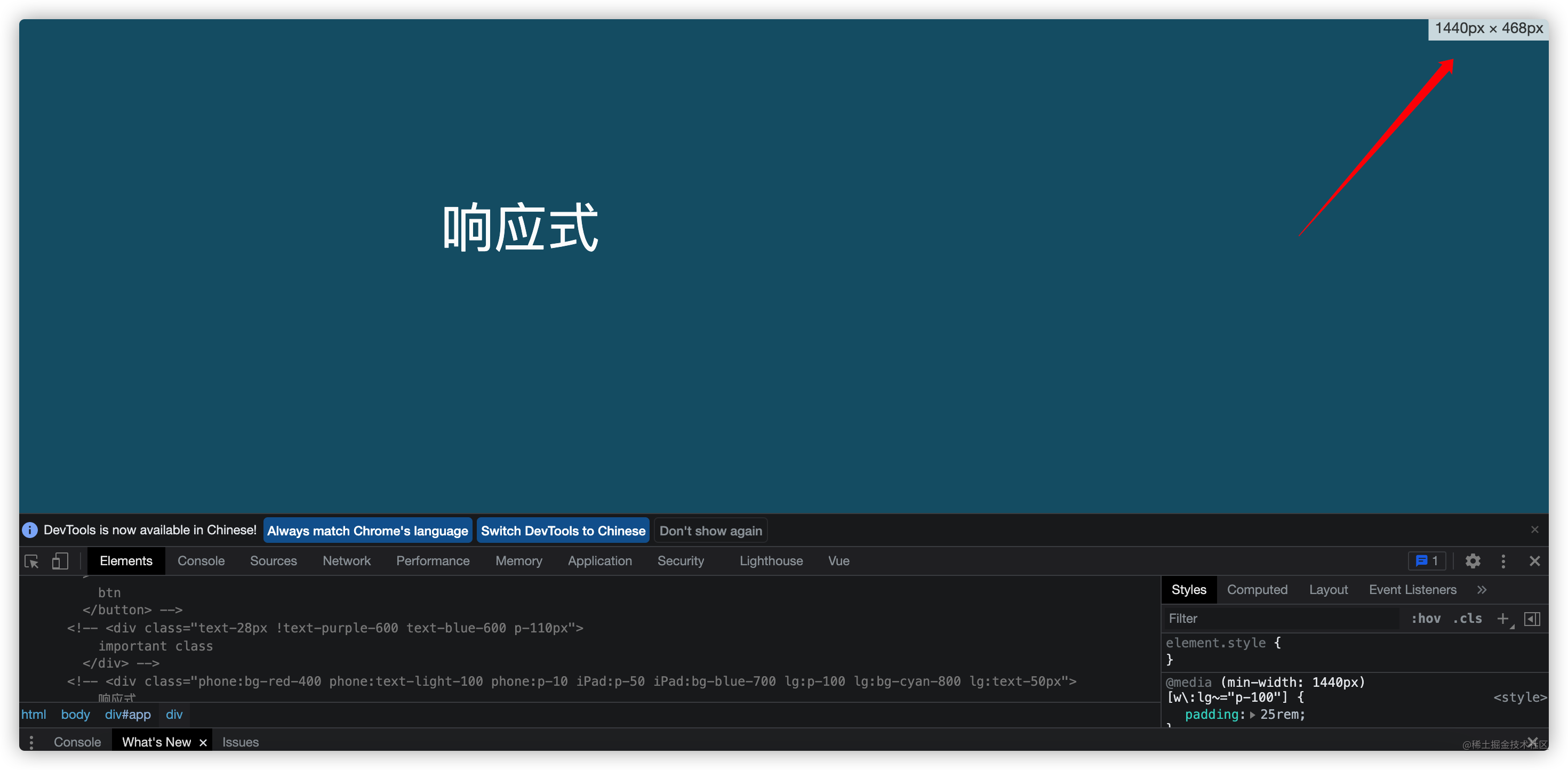Open the Customize and control DevTools menu
Image resolution: width=1568 pixels, height=770 pixels.
pos(1503,560)
